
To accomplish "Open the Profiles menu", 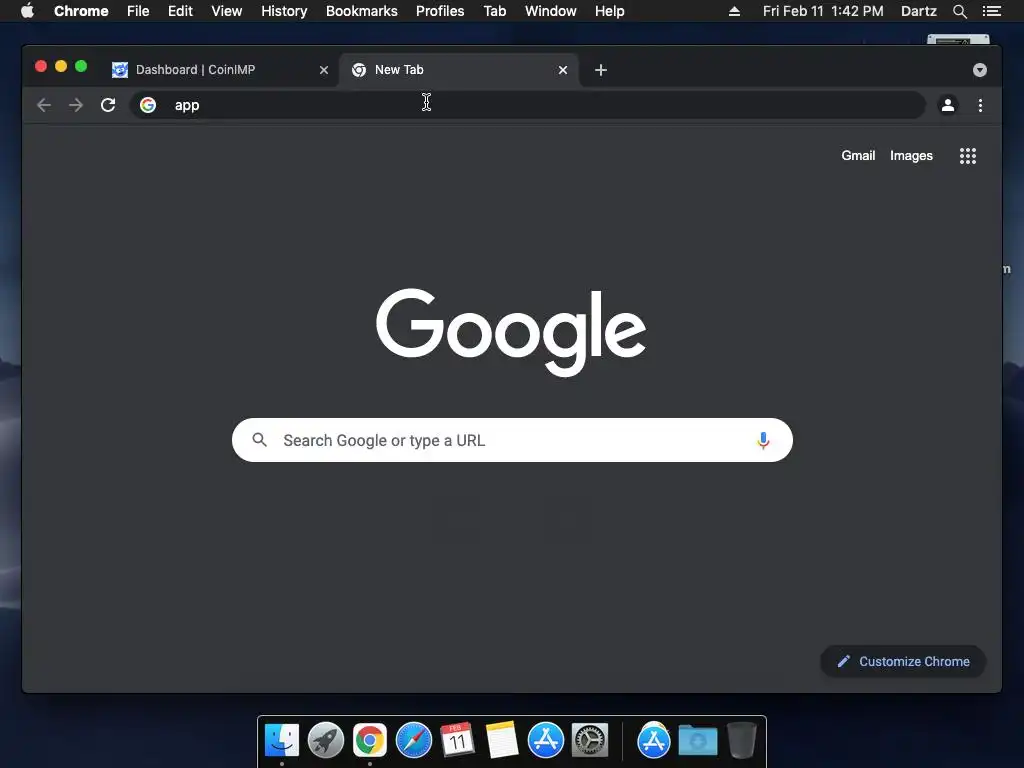I will coord(440,11).
